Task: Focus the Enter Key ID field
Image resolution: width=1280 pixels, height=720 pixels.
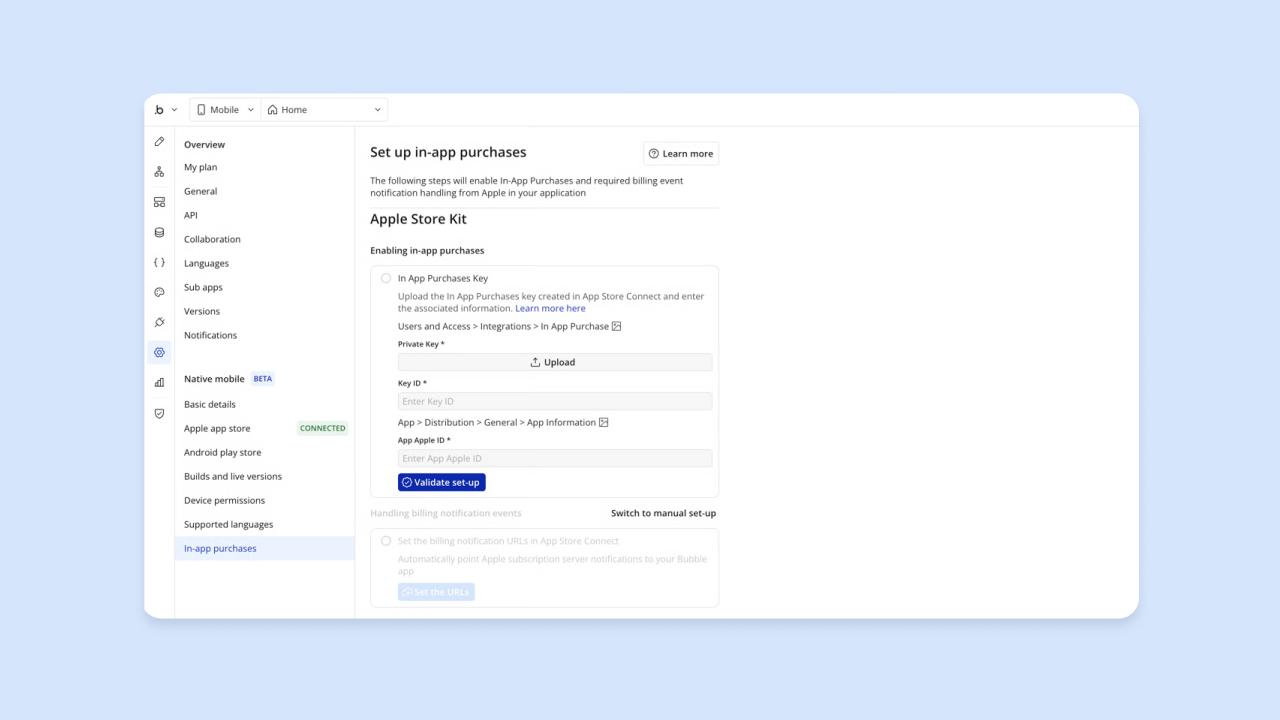Action: pyautogui.click(x=555, y=401)
